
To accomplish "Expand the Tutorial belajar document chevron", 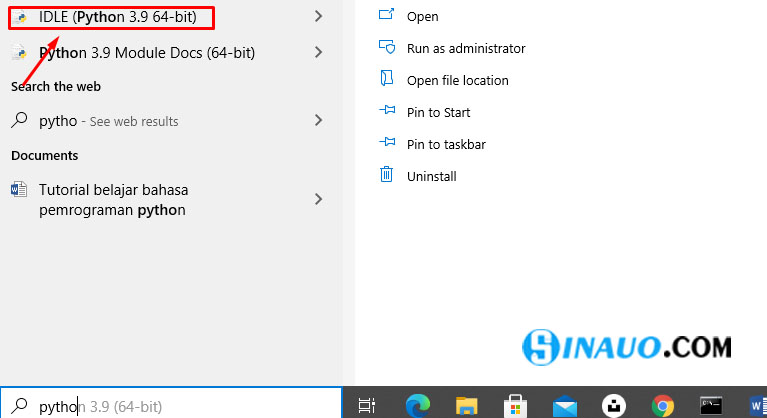I will point(318,199).
